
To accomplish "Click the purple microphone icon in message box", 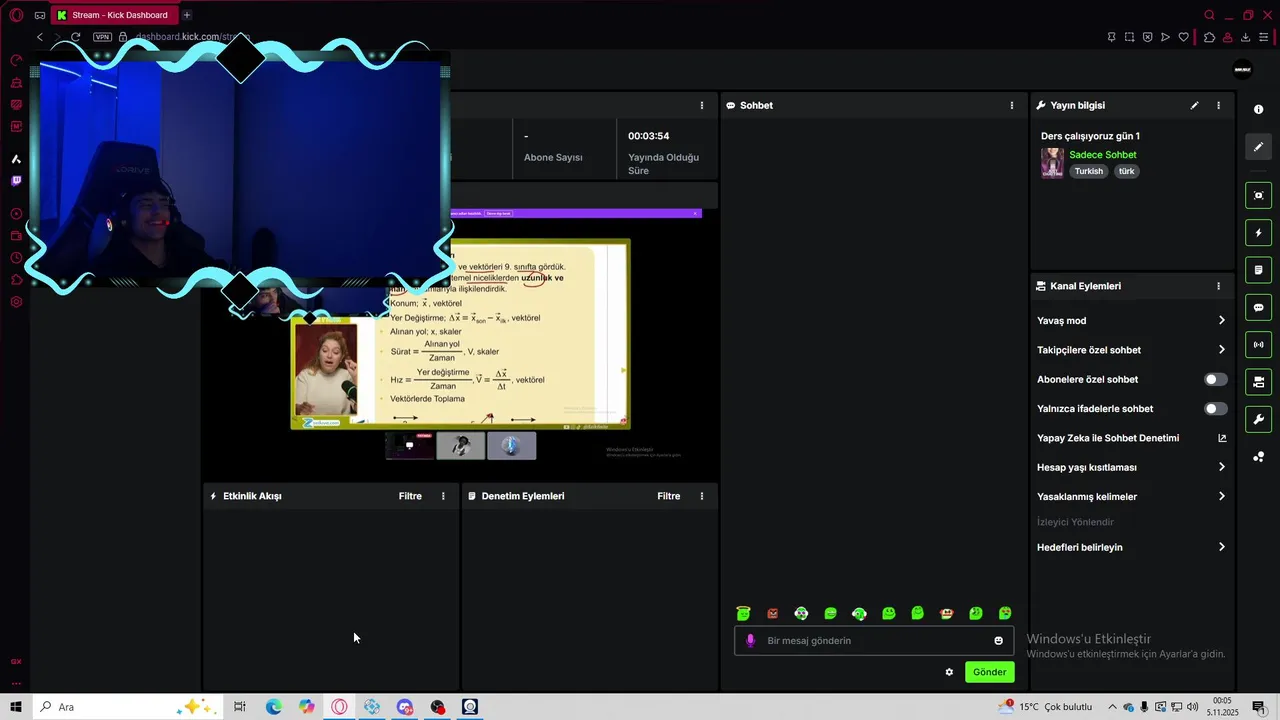I will [x=751, y=641].
